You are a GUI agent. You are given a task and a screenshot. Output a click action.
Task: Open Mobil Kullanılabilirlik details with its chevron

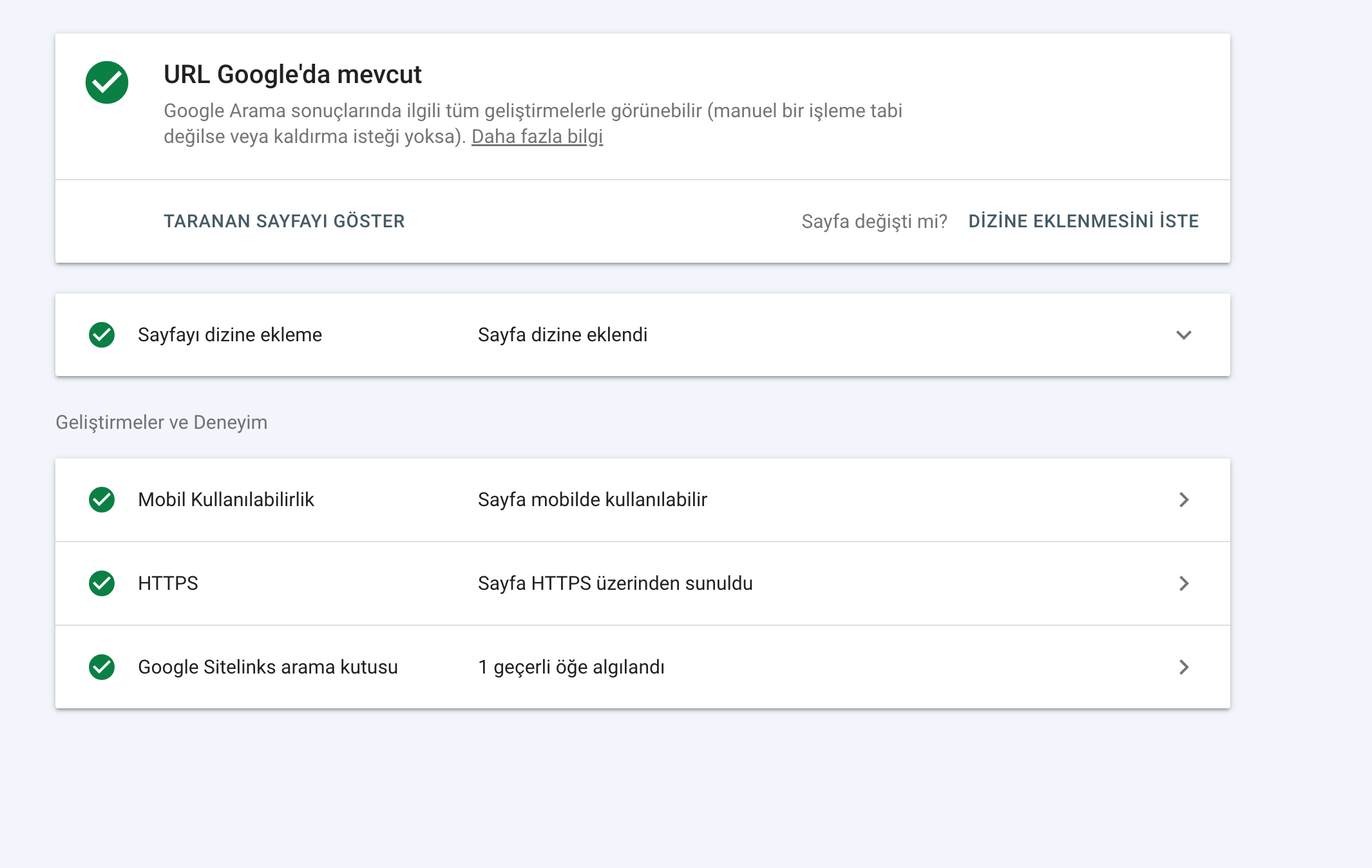[x=1184, y=500]
